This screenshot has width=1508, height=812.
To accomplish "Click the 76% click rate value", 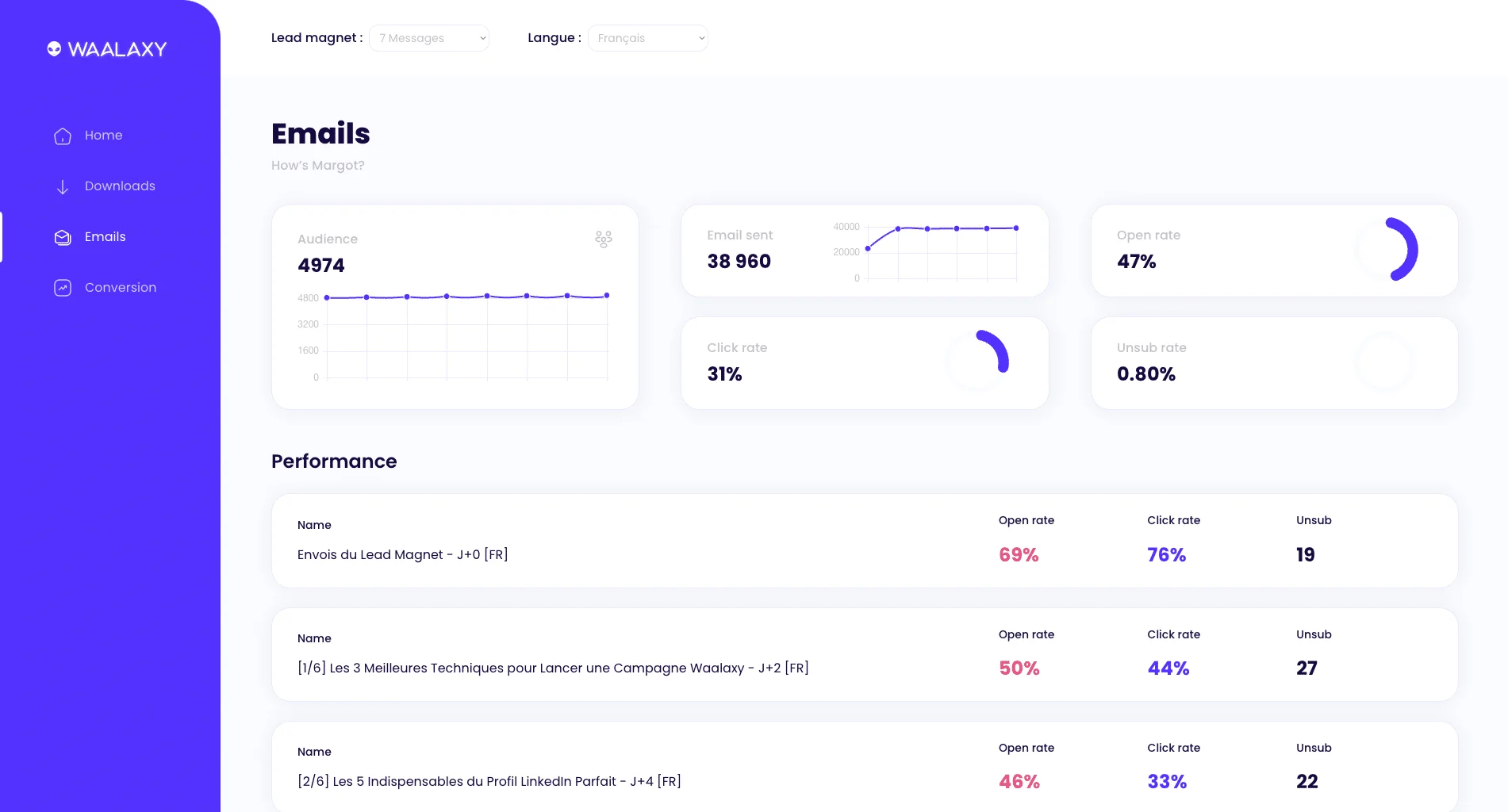I will (1167, 555).
